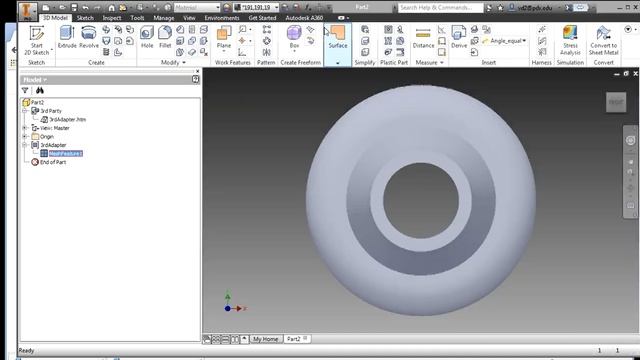Select 3rdAdapter.htm in the tree
The height and width of the screenshot is (360, 640).
[x=67, y=120]
